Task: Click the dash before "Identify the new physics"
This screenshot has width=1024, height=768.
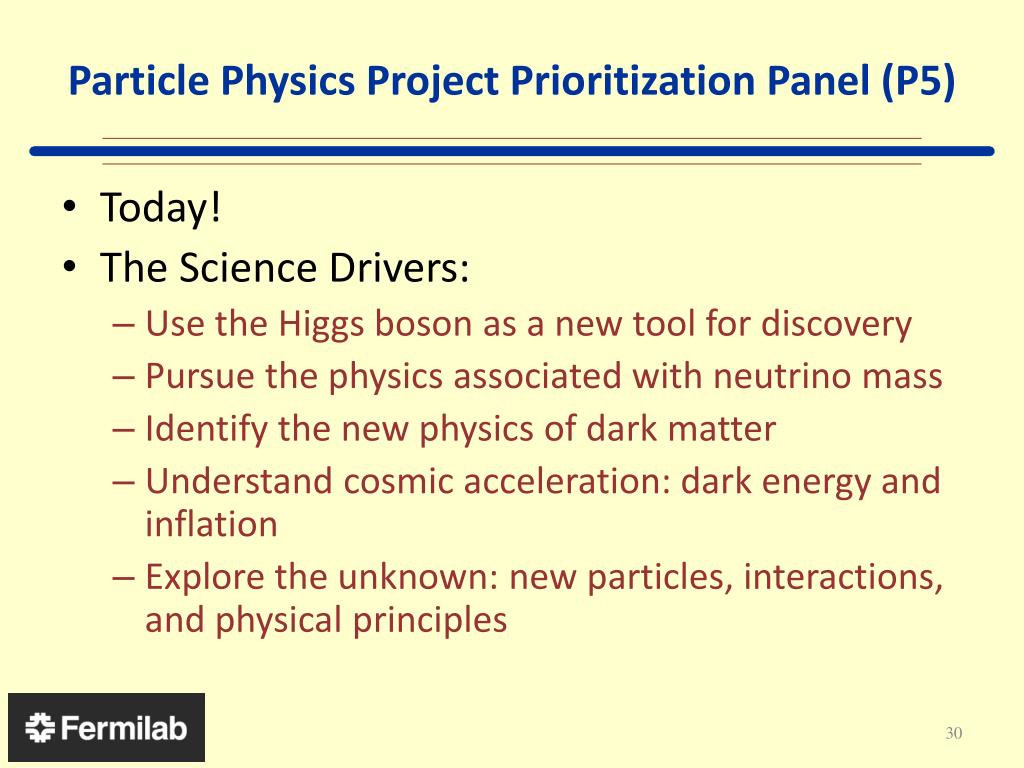Action: (x=123, y=430)
